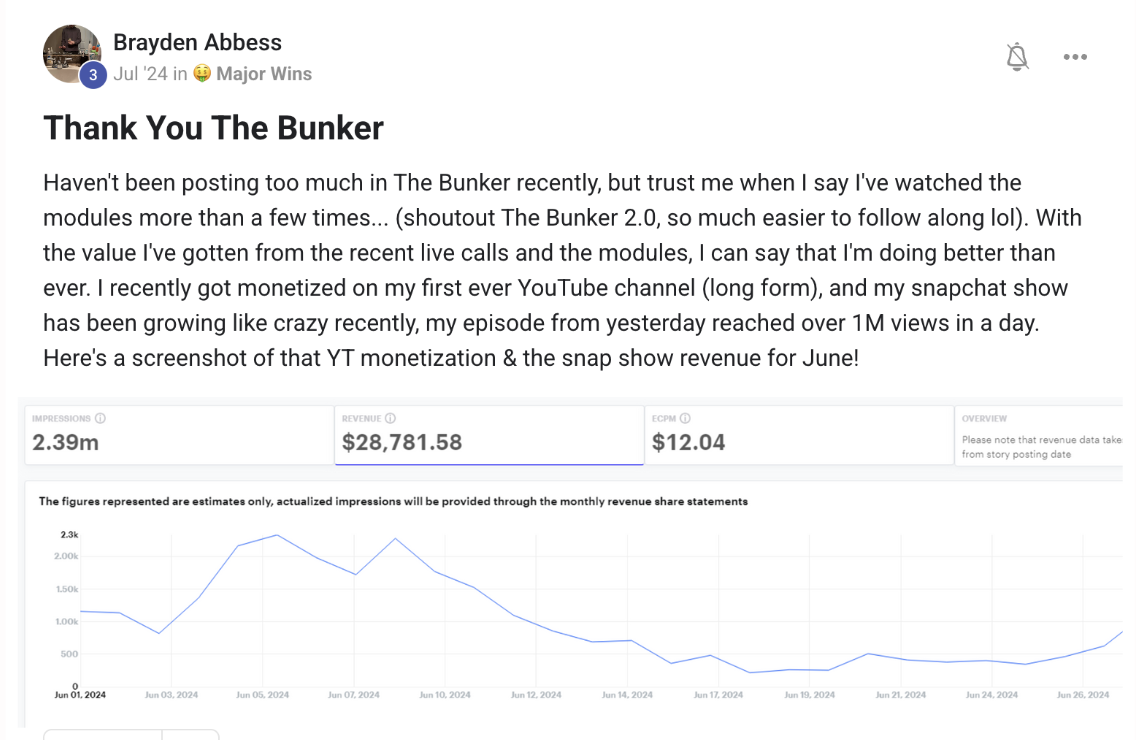Click the money-face emoji beside Major Wins
1136x740 pixels.
[x=202, y=73]
